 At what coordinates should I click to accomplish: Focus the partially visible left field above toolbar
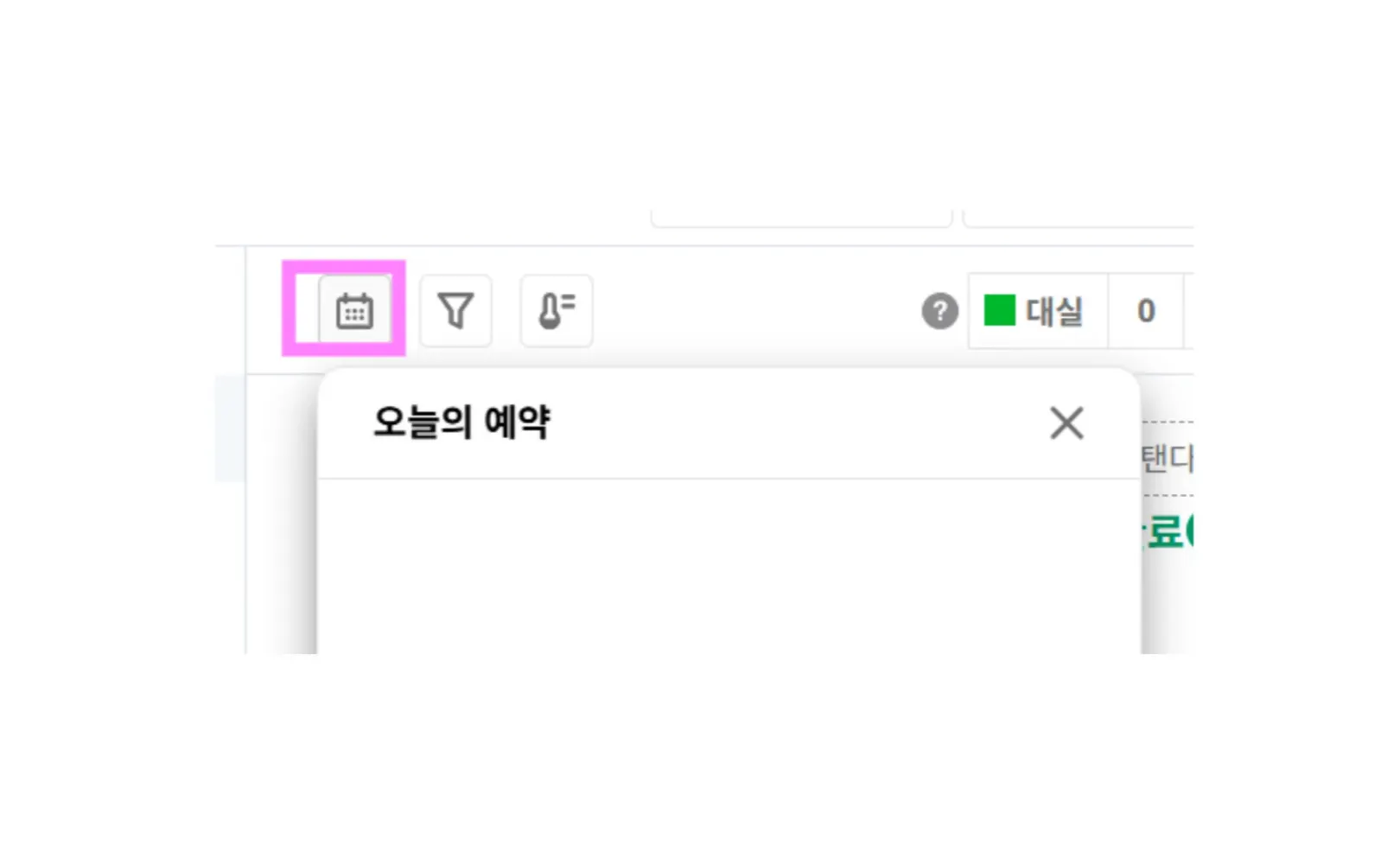[802, 218]
